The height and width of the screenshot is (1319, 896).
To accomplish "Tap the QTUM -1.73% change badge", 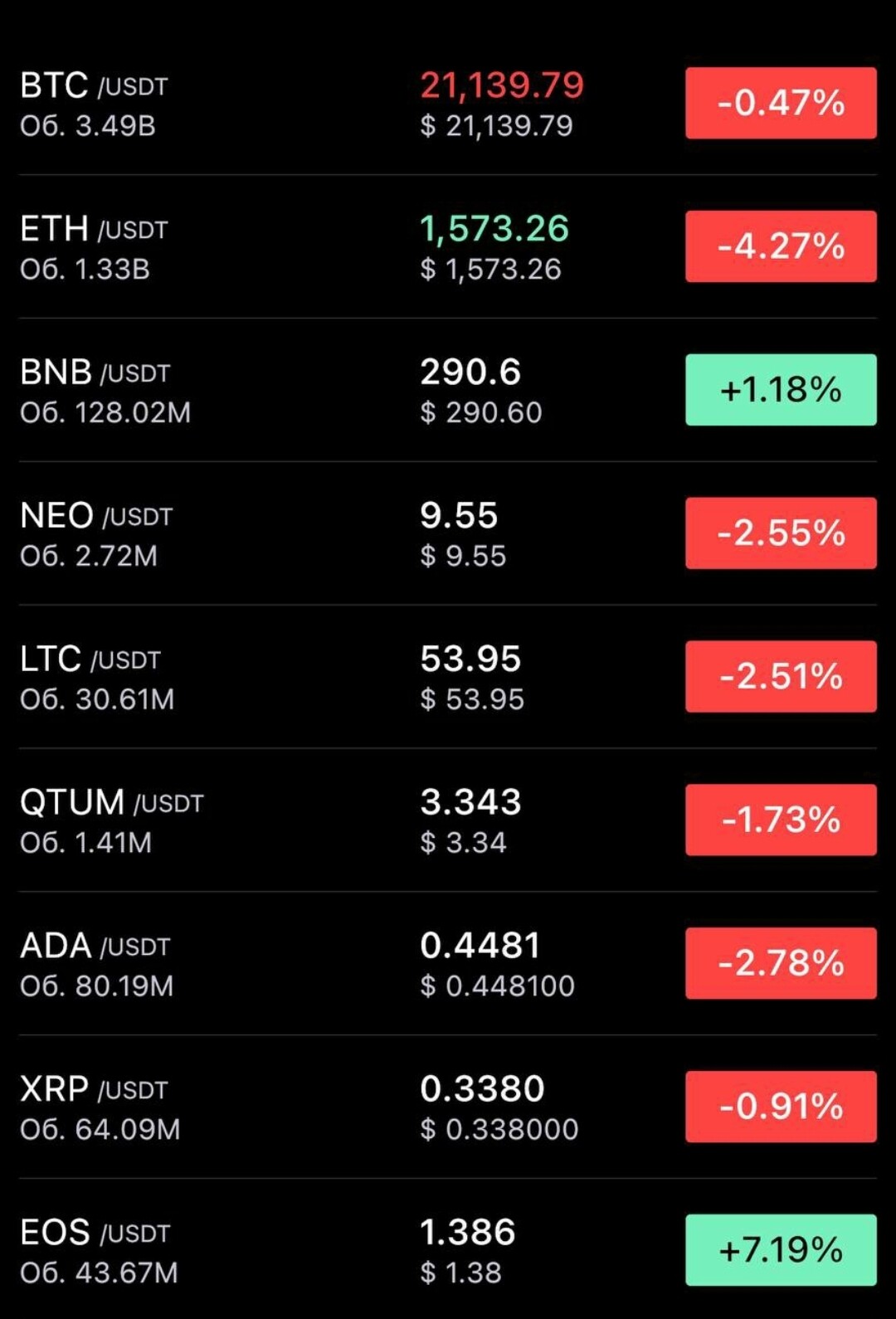I will [781, 820].
